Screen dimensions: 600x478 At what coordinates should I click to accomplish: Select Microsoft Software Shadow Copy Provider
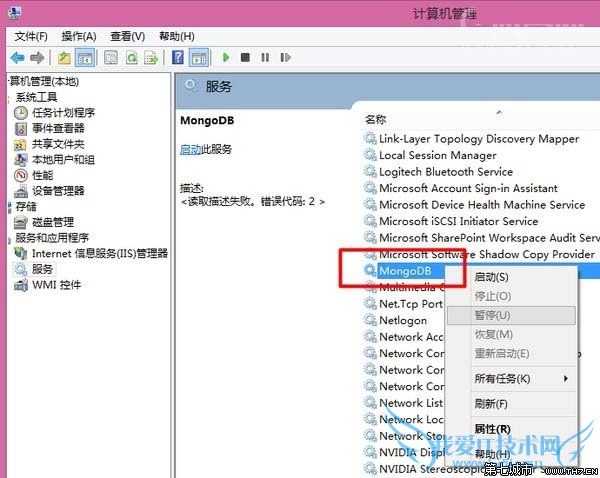pos(487,254)
